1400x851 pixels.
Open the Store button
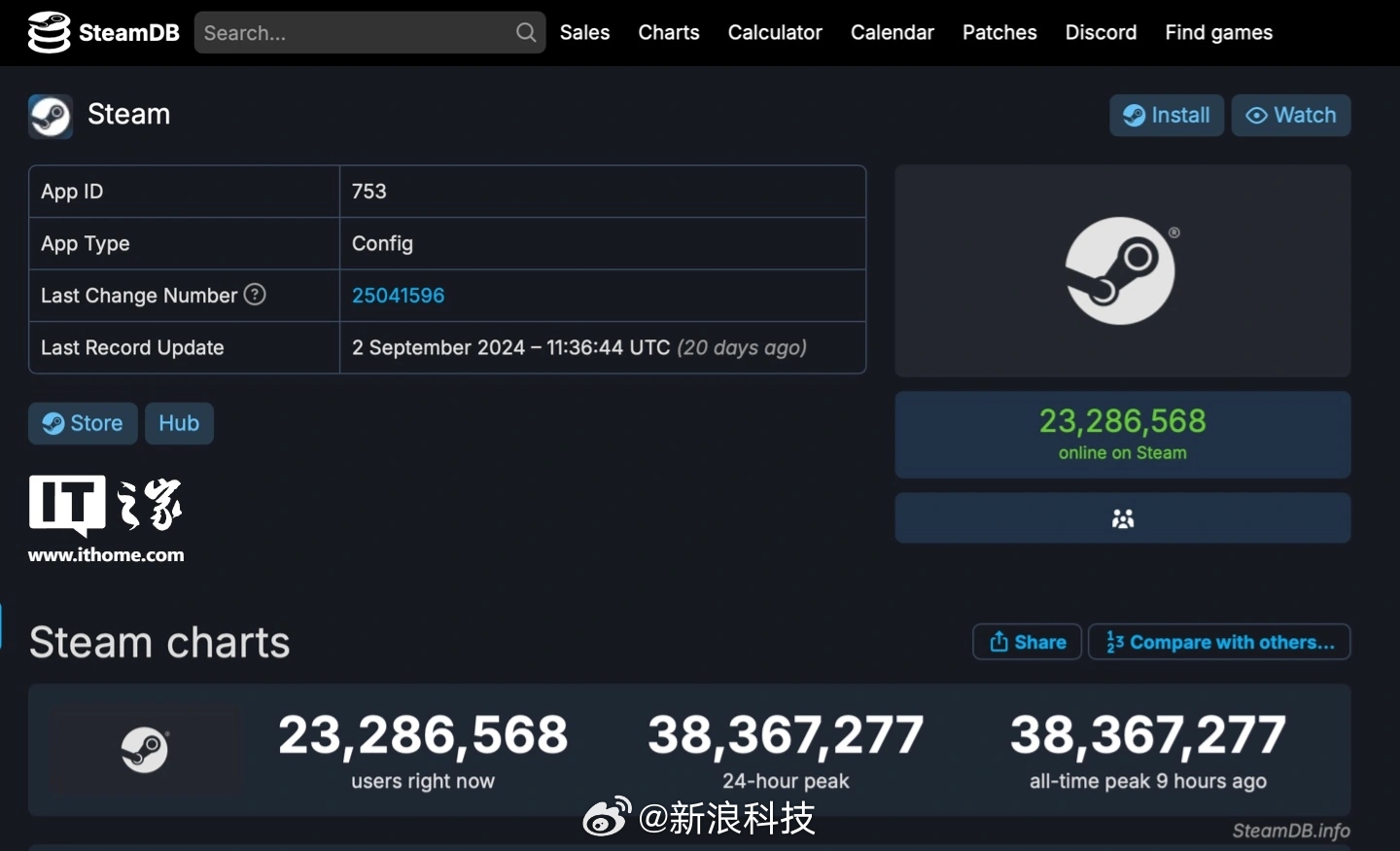pyautogui.click(x=83, y=423)
